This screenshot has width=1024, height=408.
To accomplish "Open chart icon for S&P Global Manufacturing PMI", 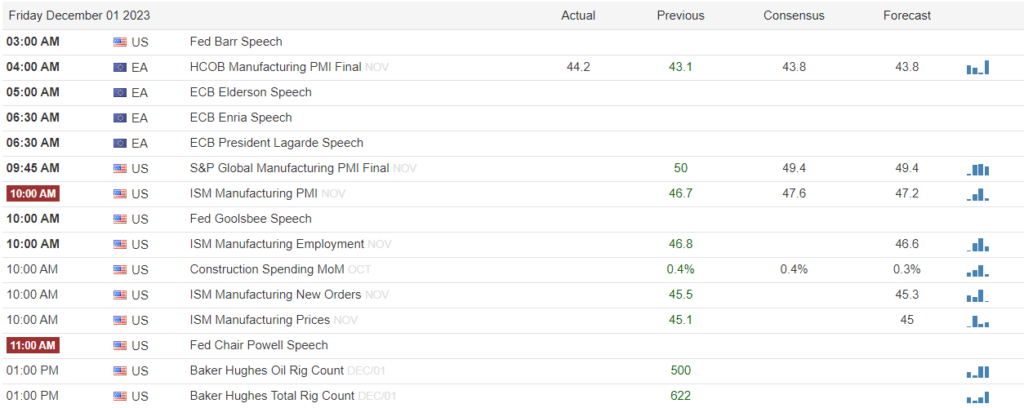I will (978, 170).
